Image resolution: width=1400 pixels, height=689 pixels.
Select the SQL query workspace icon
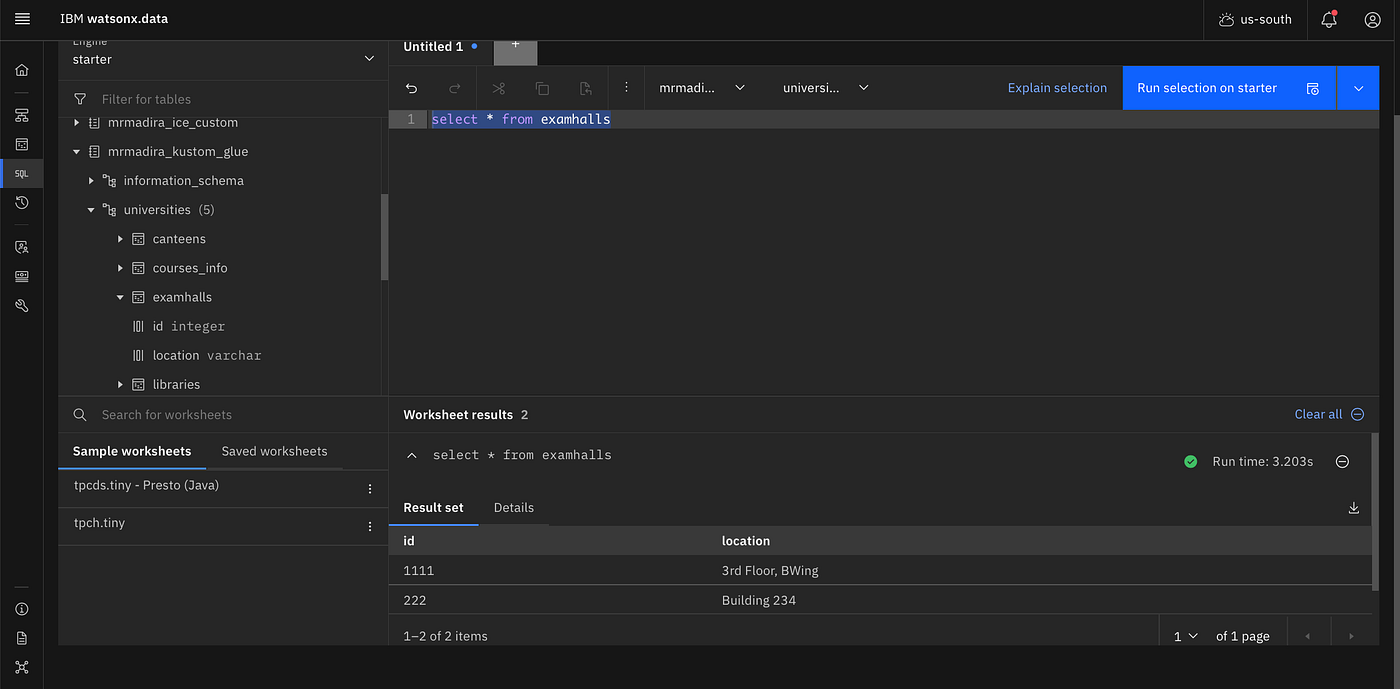point(22,173)
